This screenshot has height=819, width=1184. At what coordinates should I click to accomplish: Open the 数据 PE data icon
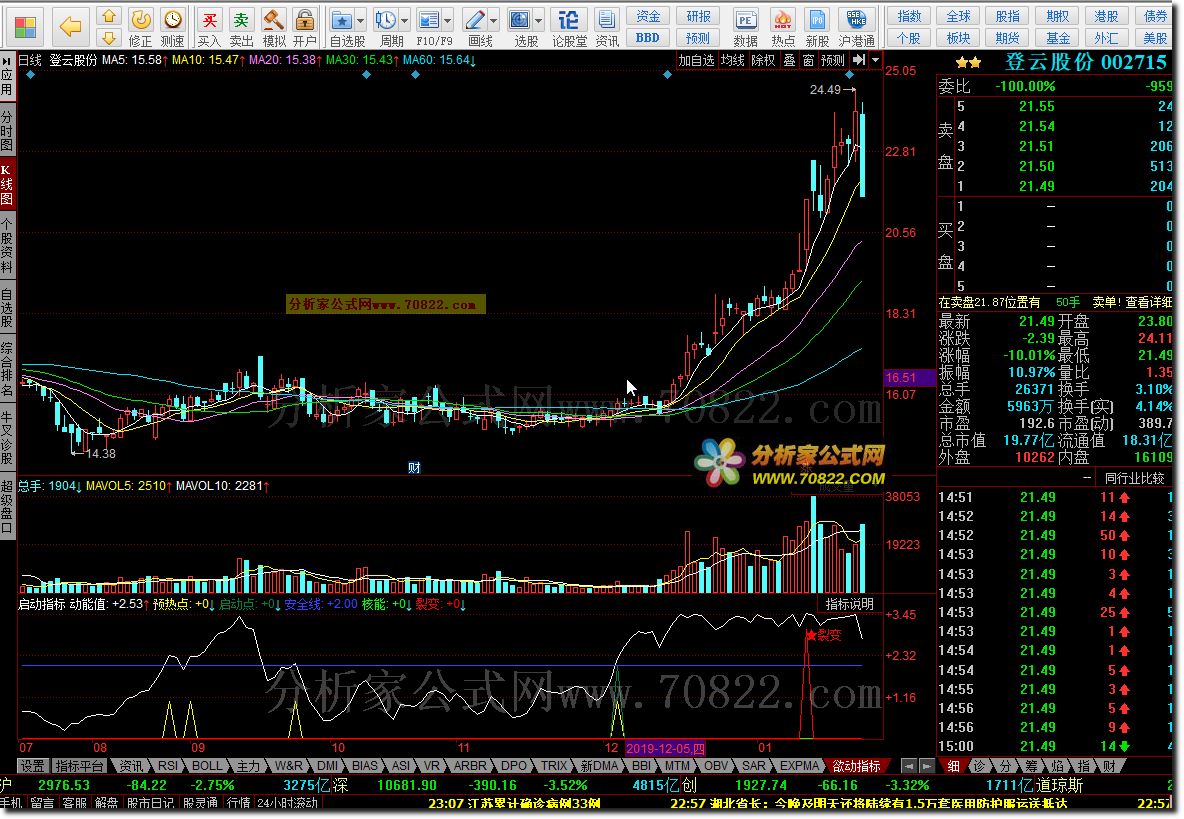pos(745,27)
